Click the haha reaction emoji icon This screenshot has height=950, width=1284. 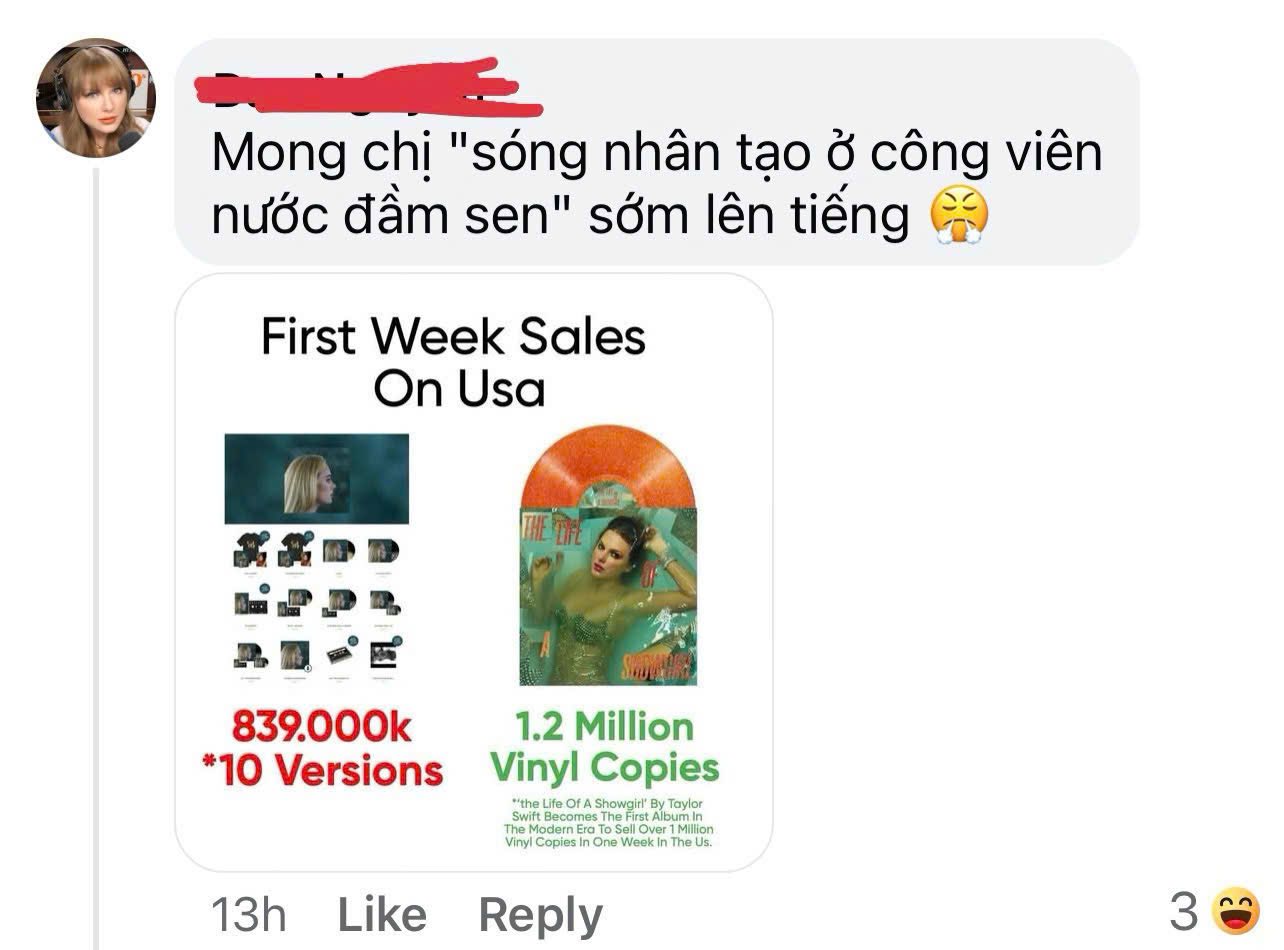[x=1236, y=911]
